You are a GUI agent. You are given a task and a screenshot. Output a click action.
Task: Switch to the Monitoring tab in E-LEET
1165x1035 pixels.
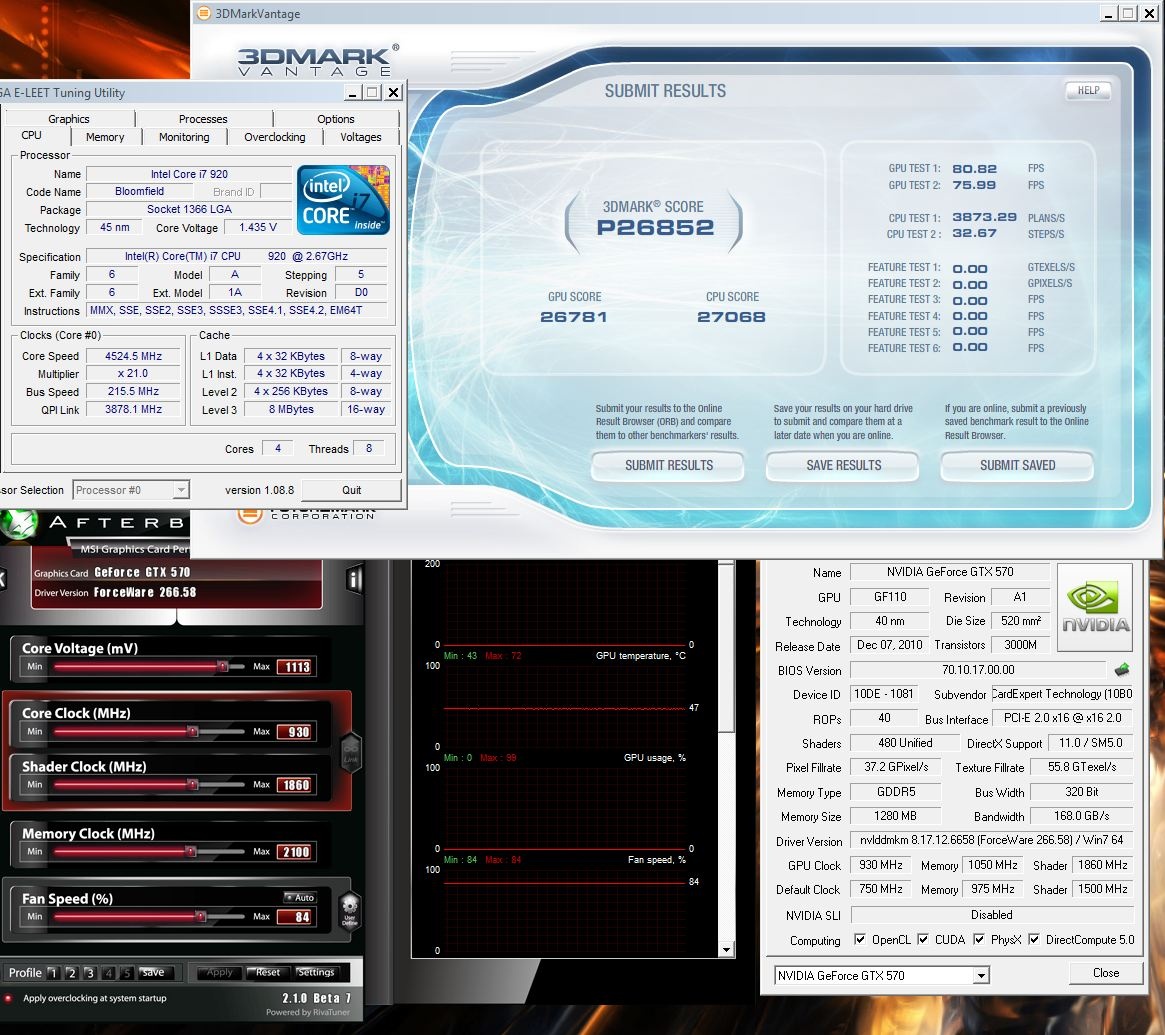click(x=184, y=137)
